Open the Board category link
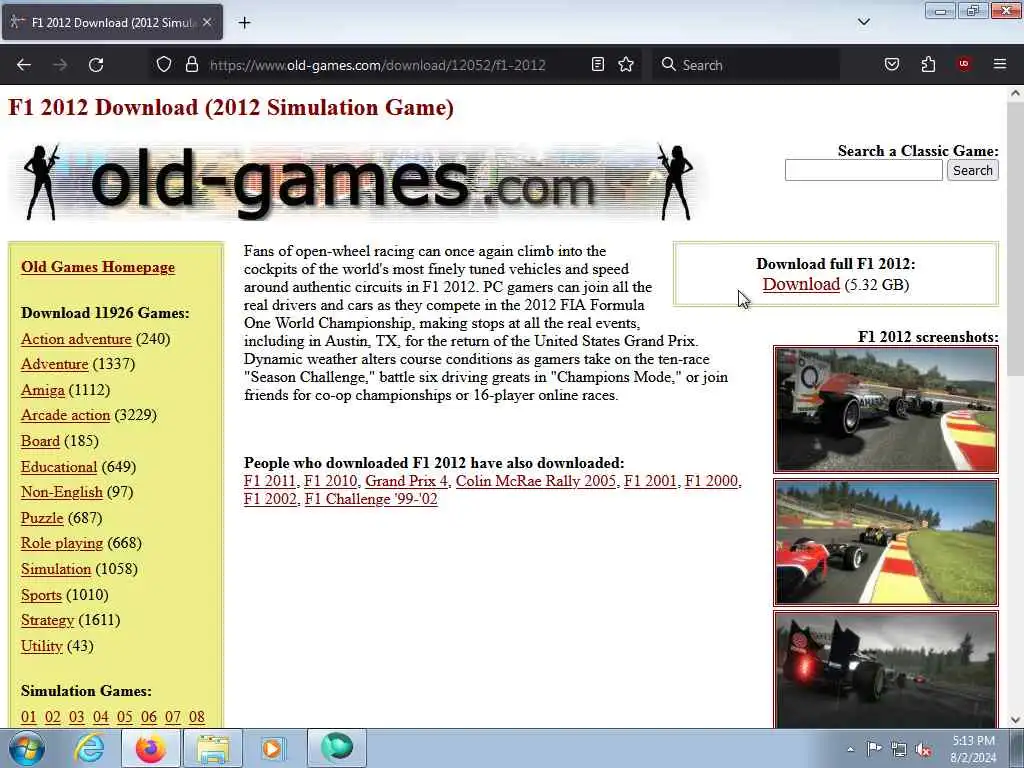Image resolution: width=1024 pixels, height=768 pixels. pyautogui.click(x=40, y=441)
